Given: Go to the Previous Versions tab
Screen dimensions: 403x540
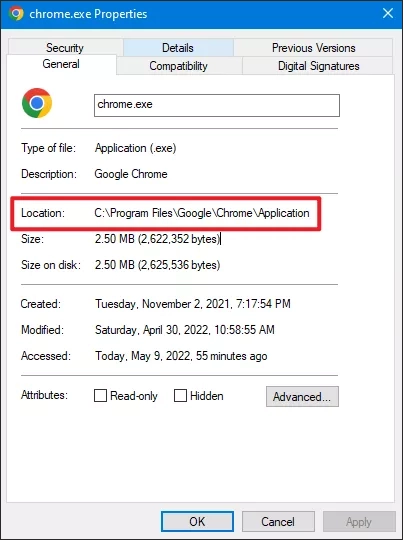Looking at the screenshot, I should point(313,48).
